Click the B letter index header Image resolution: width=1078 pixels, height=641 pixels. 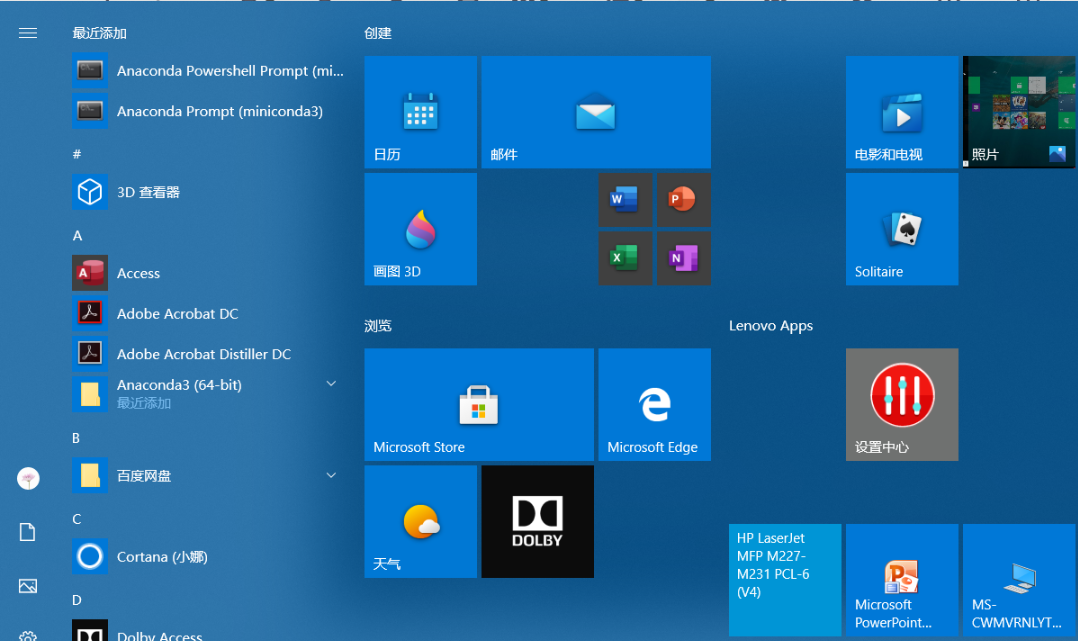tap(76, 438)
